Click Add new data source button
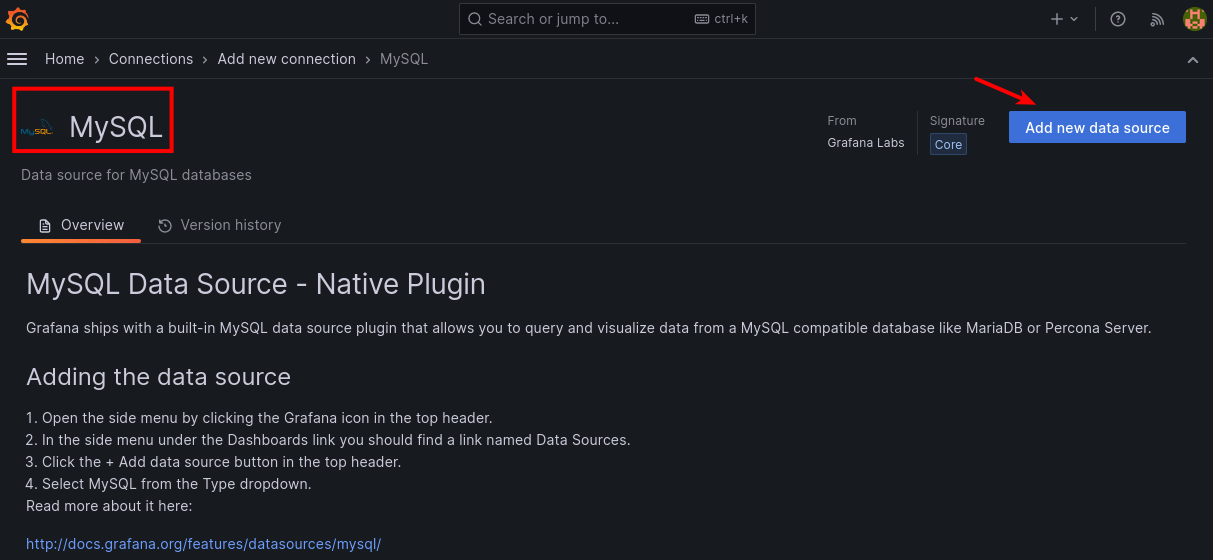Screen dimensions: 1213x560 [x=1097, y=127]
